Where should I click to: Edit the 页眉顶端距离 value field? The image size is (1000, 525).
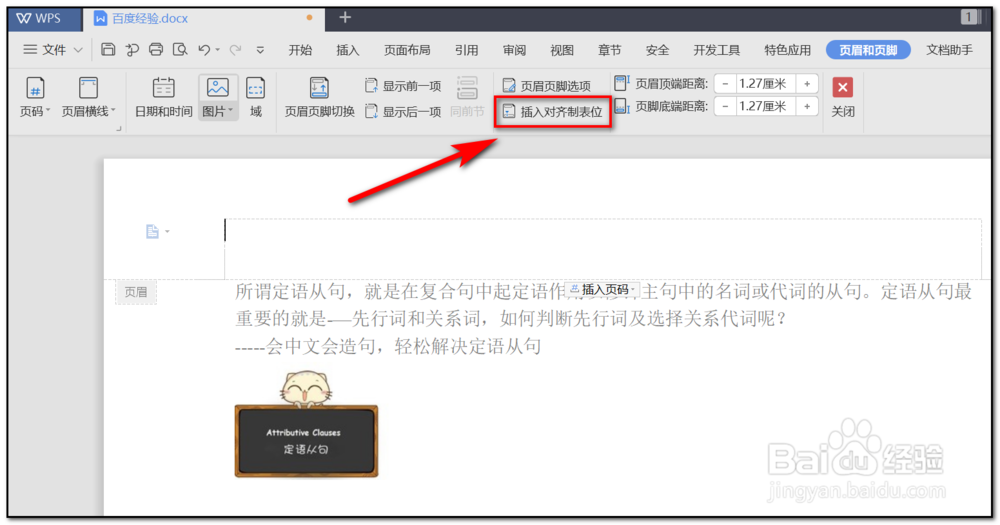coord(765,84)
